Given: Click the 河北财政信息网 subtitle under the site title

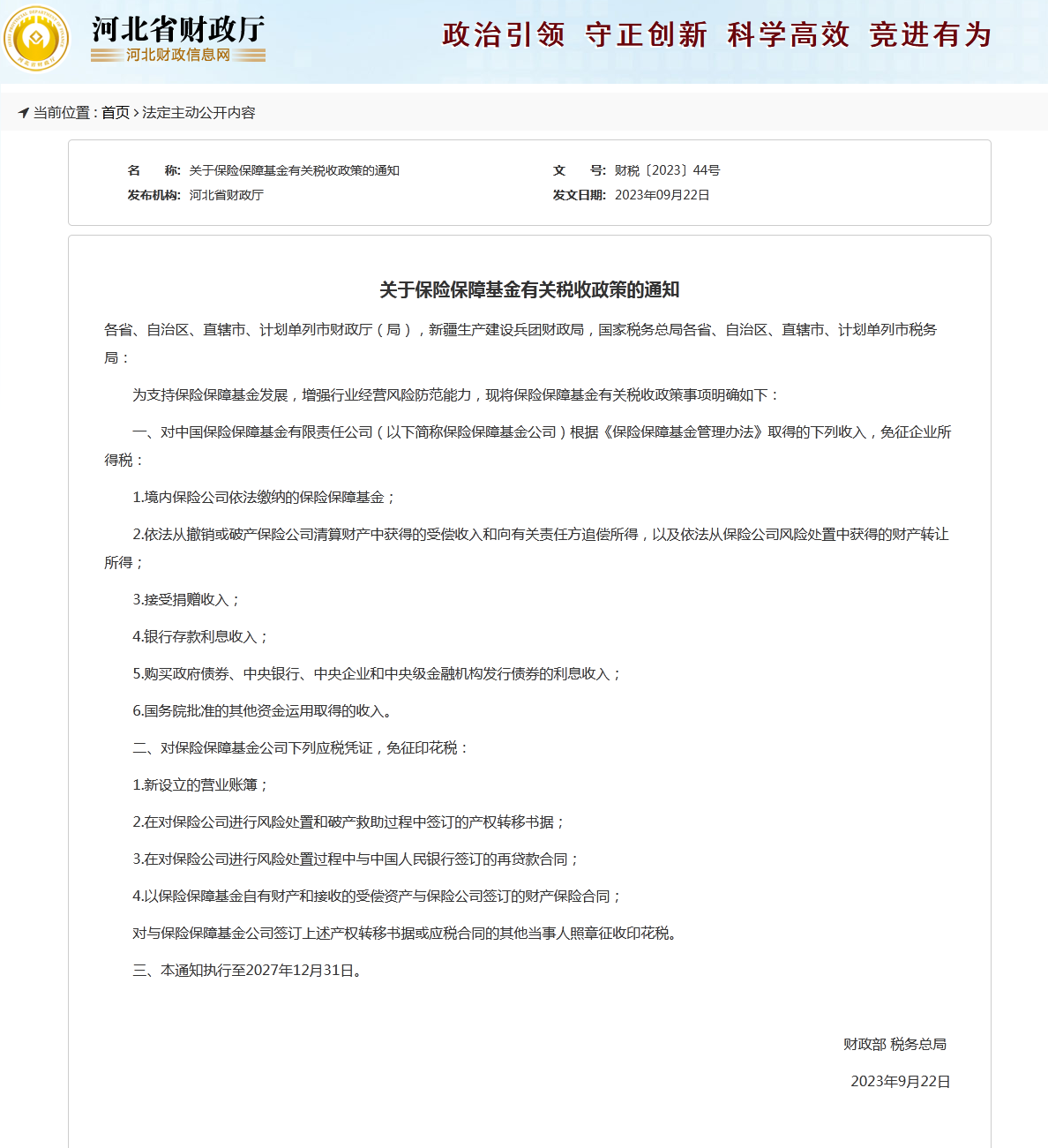Looking at the screenshot, I should coord(178,55).
